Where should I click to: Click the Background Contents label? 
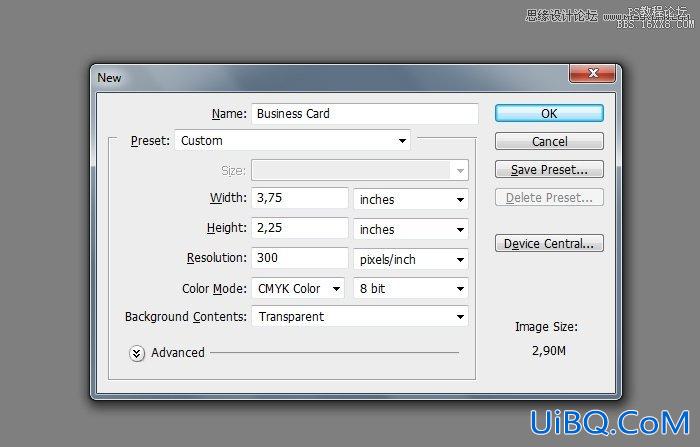186,317
